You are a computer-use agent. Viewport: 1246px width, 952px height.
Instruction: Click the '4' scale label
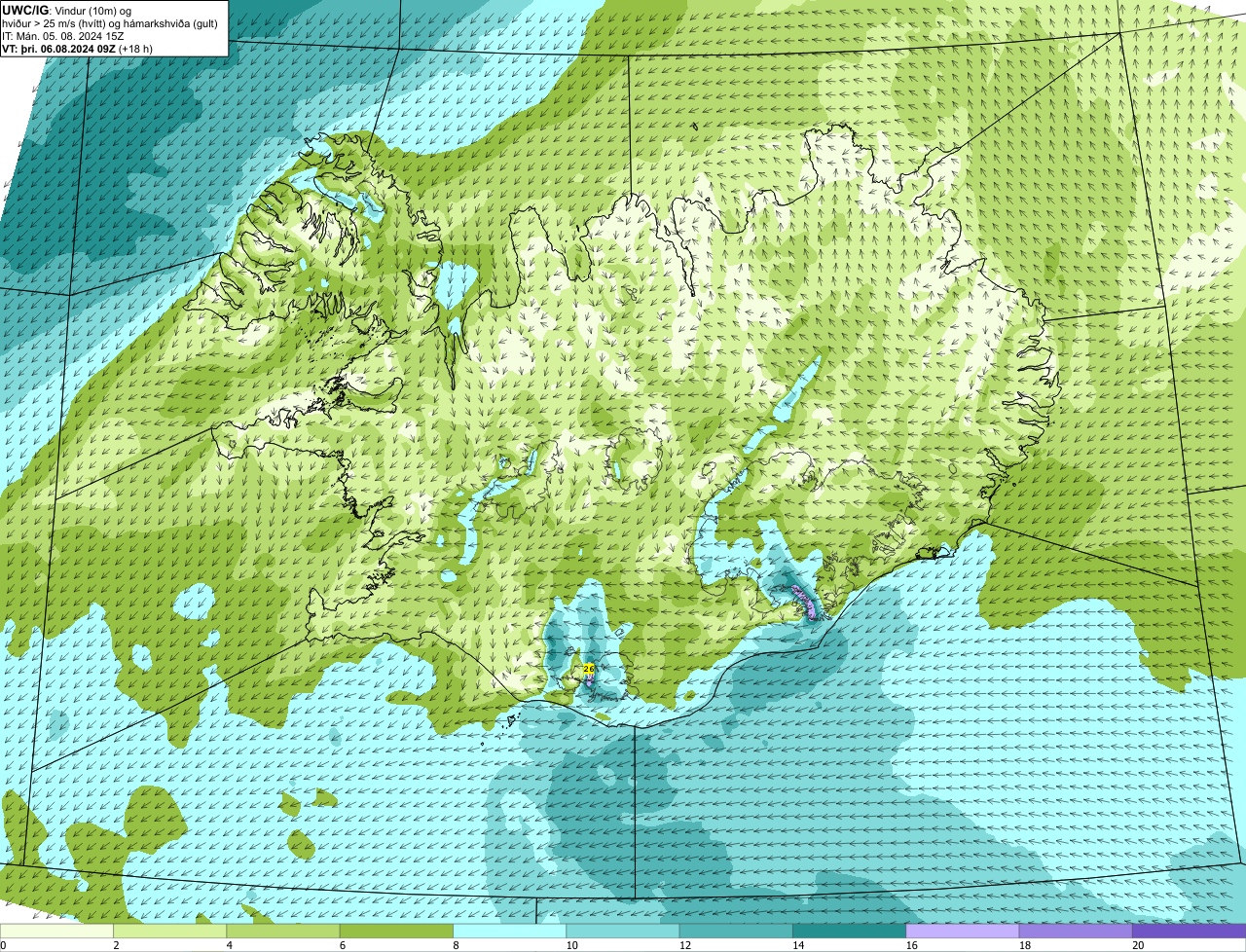click(x=230, y=945)
